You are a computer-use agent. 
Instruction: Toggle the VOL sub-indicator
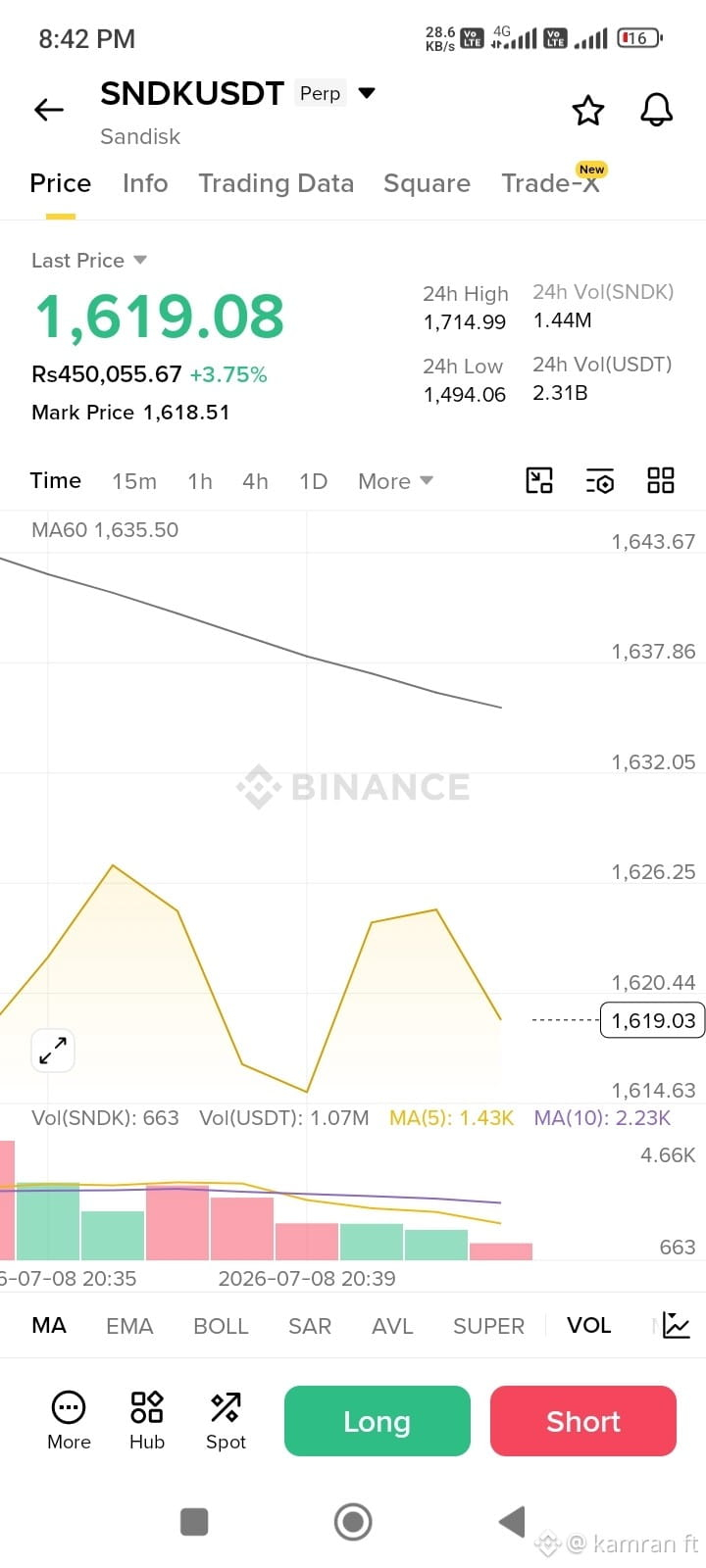pos(588,1325)
